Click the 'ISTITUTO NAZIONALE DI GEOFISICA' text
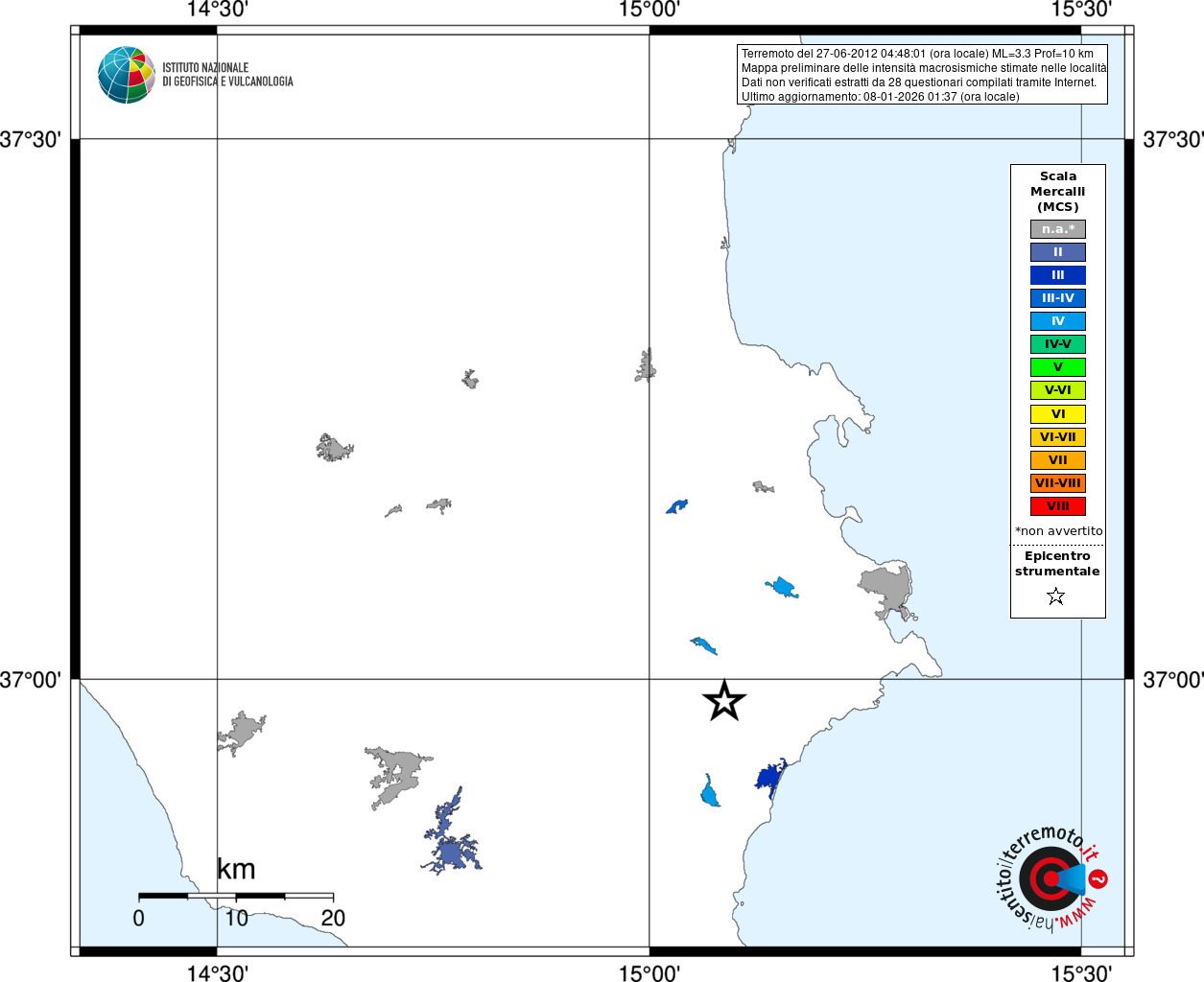 (x=227, y=75)
